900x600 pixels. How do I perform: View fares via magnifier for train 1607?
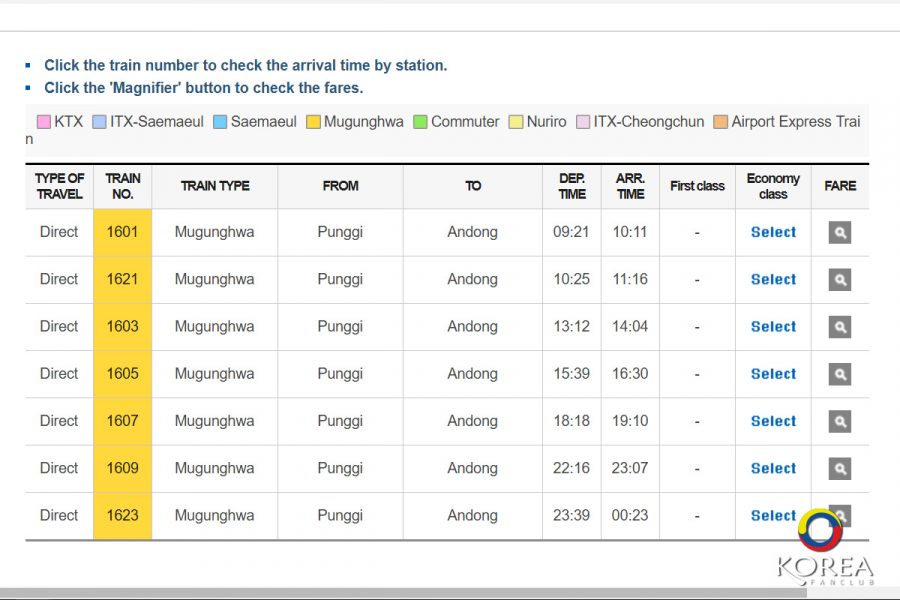(840, 421)
